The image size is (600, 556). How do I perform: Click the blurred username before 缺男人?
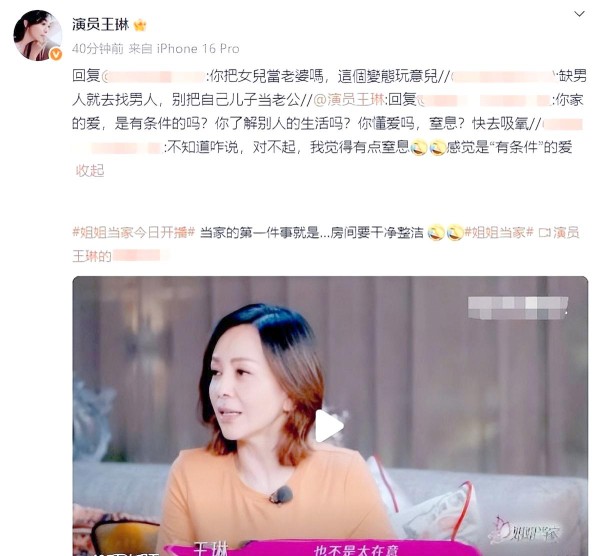tap(504, 77)
